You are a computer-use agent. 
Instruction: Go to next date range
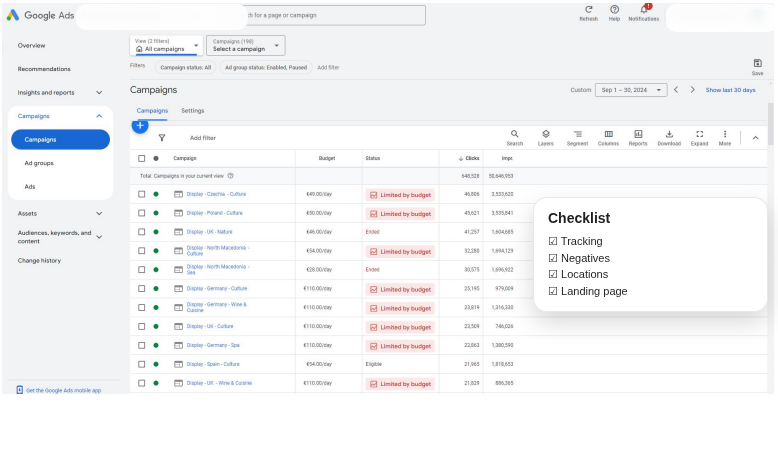tap(693, 90)
